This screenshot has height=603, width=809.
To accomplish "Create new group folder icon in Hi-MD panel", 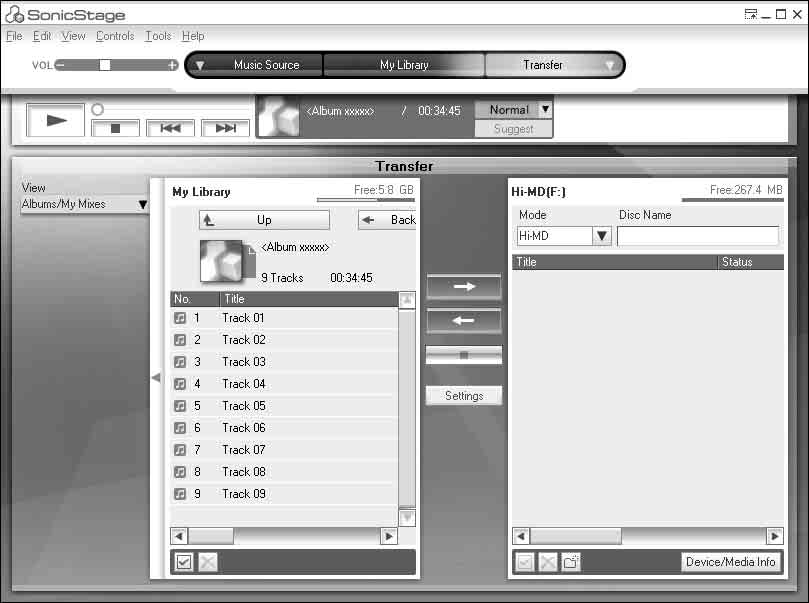I will (571, 562).
